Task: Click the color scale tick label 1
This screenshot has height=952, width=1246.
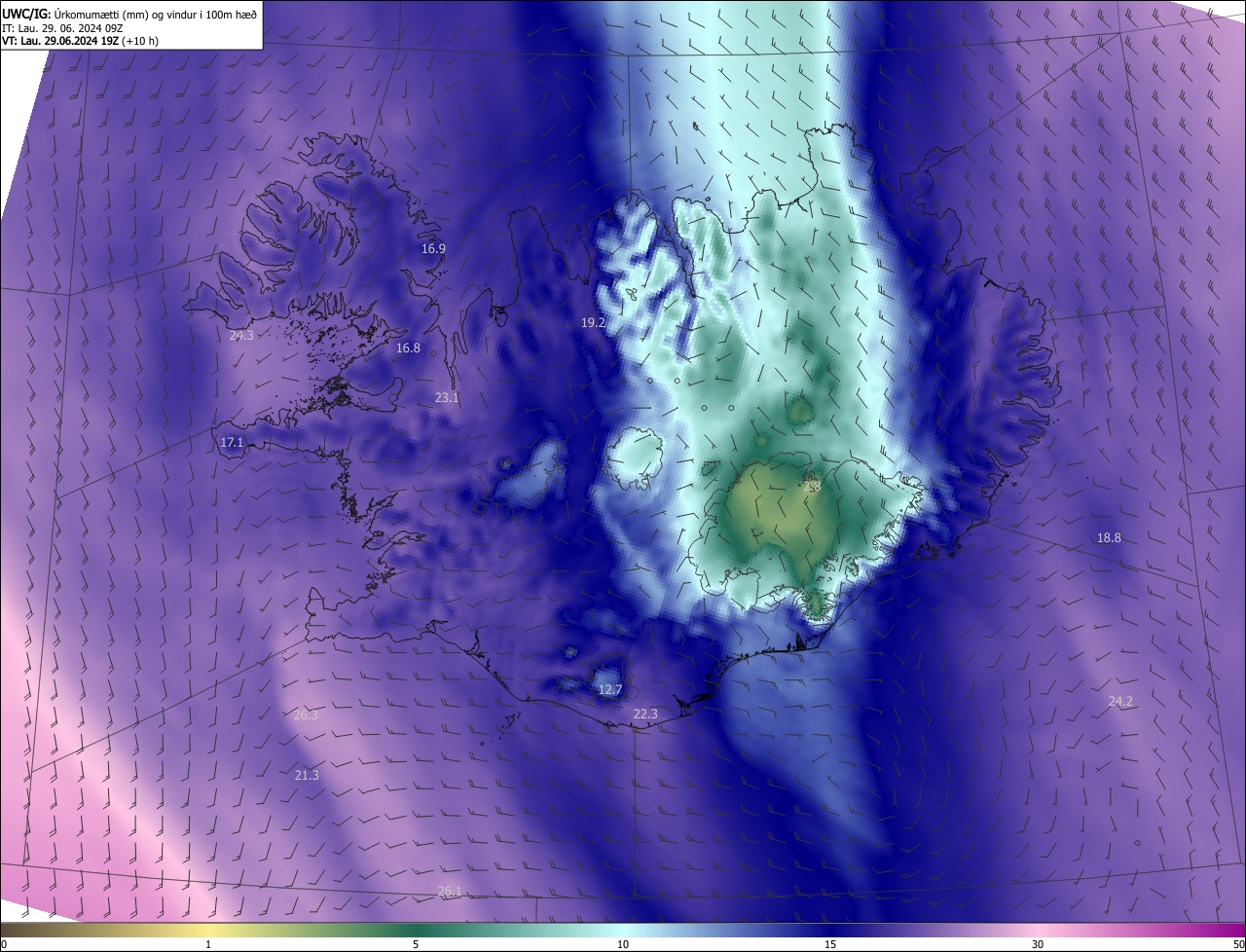Action: pyautogui.click(x=208, y=944)
